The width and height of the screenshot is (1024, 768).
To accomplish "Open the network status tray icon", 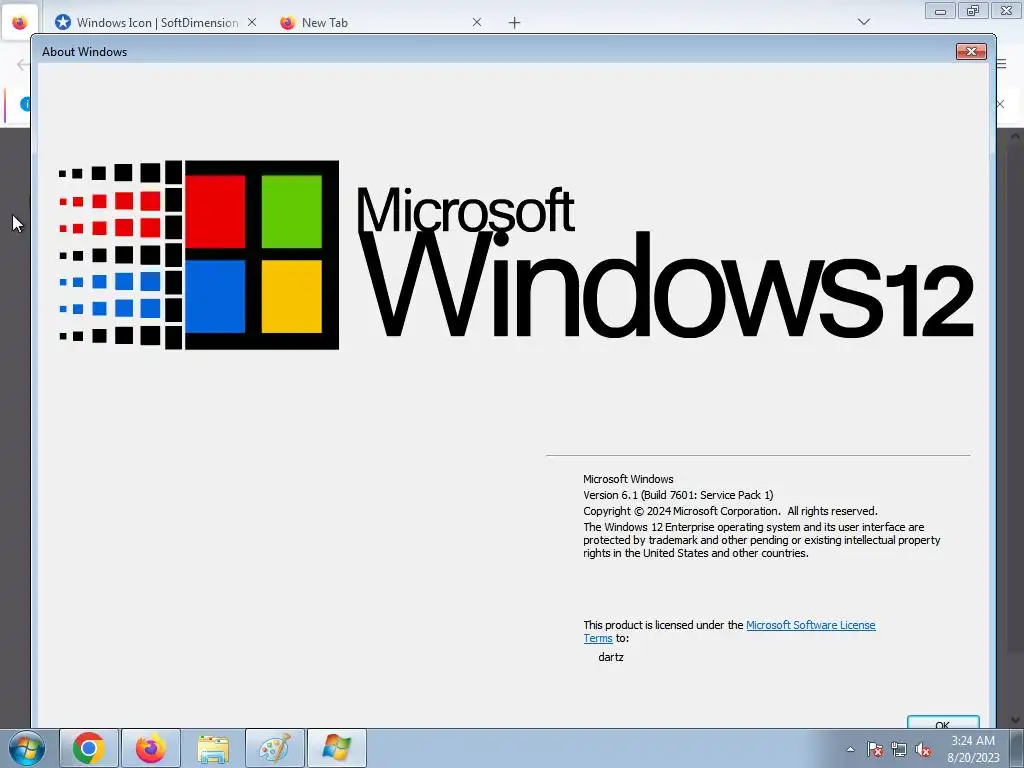I will pos(899,749).
